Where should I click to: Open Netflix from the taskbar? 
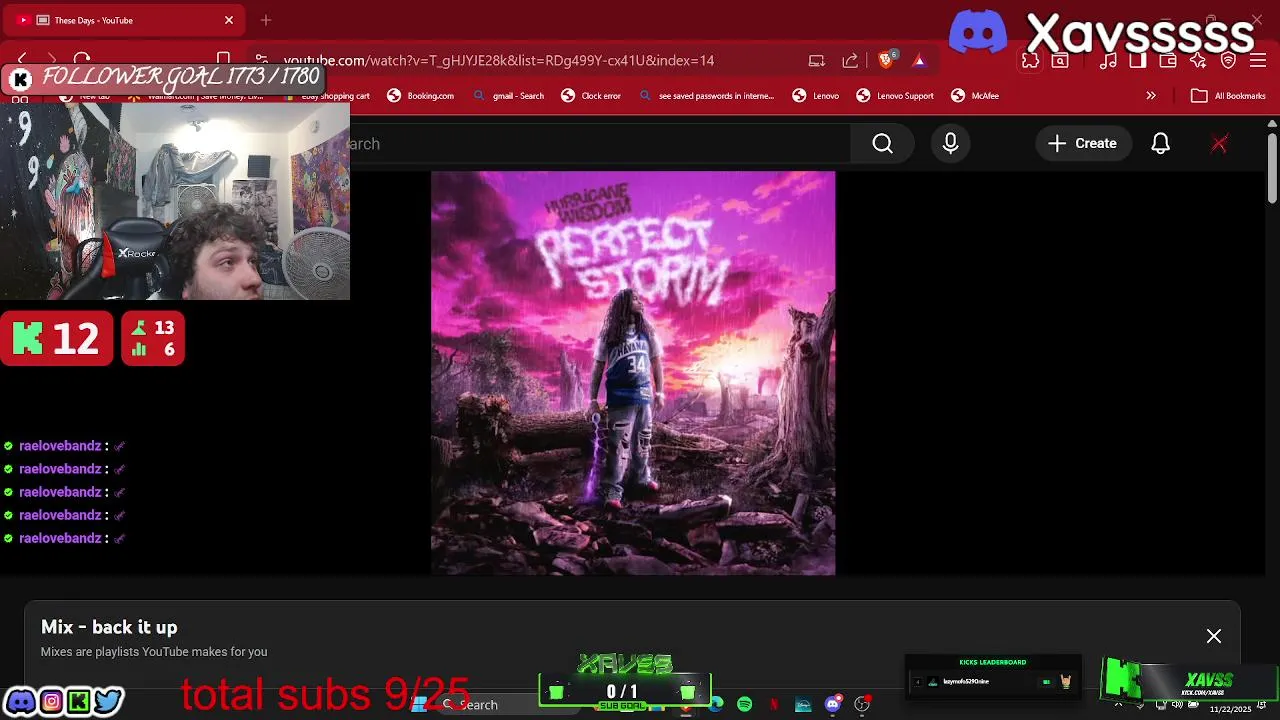773,705
